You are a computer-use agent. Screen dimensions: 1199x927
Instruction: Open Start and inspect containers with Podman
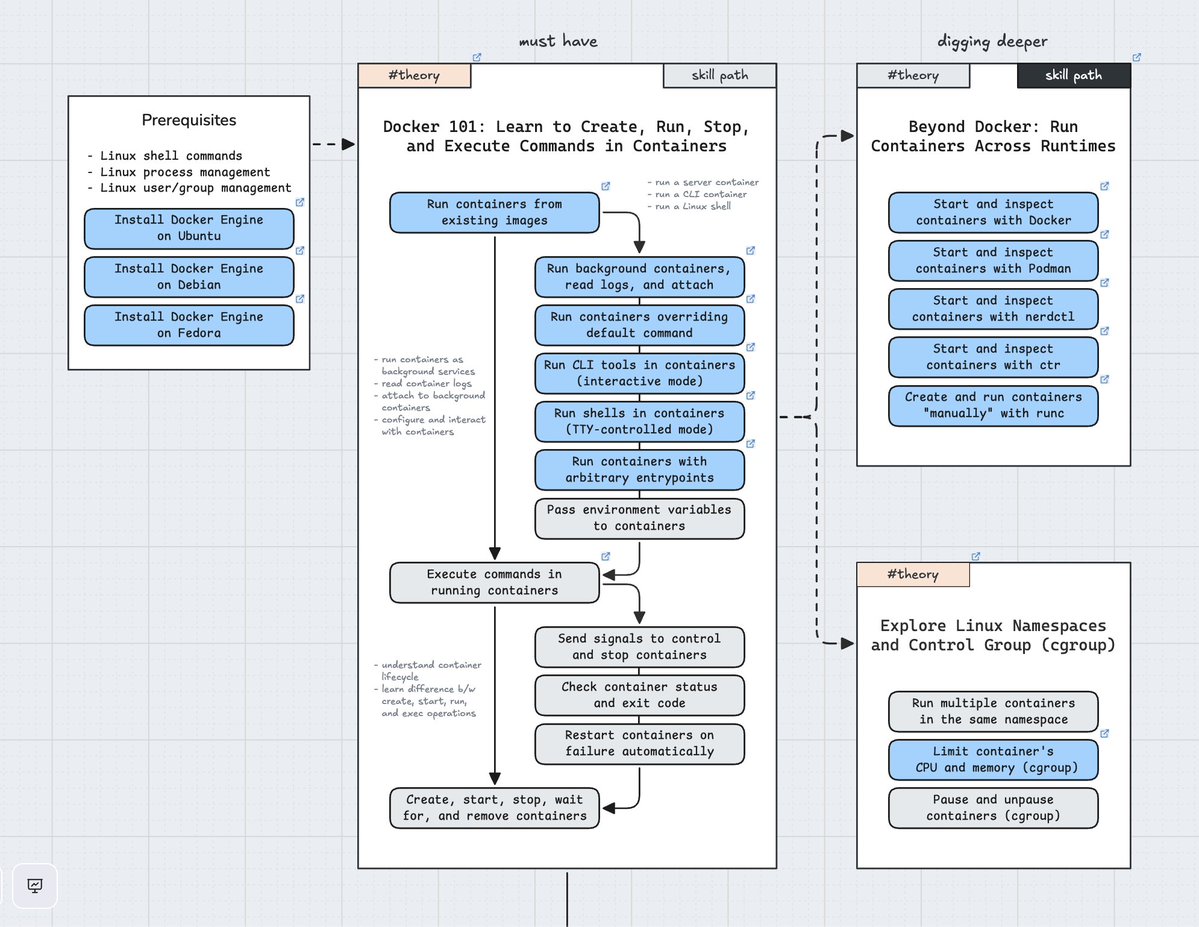point(993,260)
